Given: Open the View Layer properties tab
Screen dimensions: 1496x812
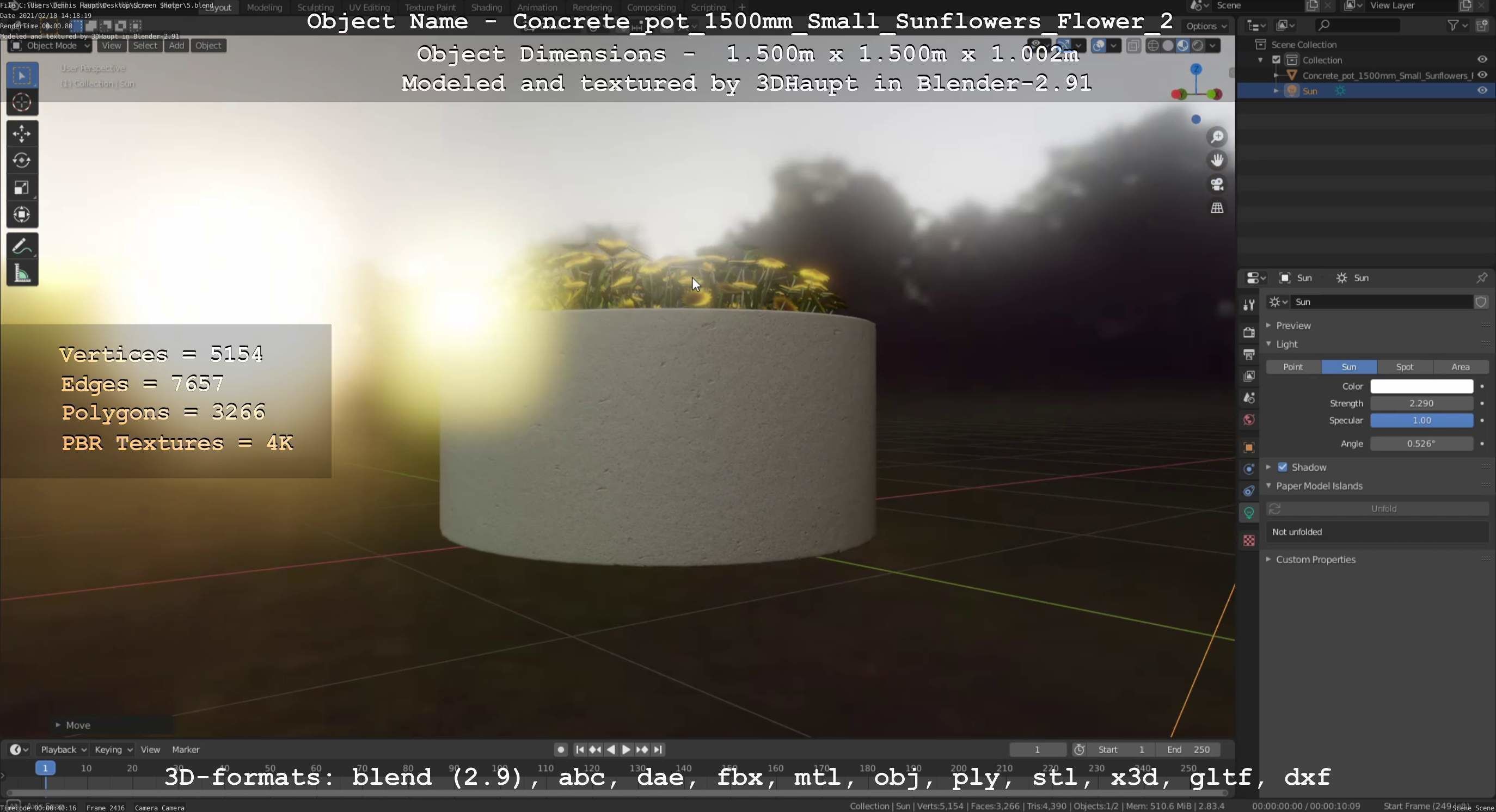Looking at the screenshot, I should point(1249,376).
